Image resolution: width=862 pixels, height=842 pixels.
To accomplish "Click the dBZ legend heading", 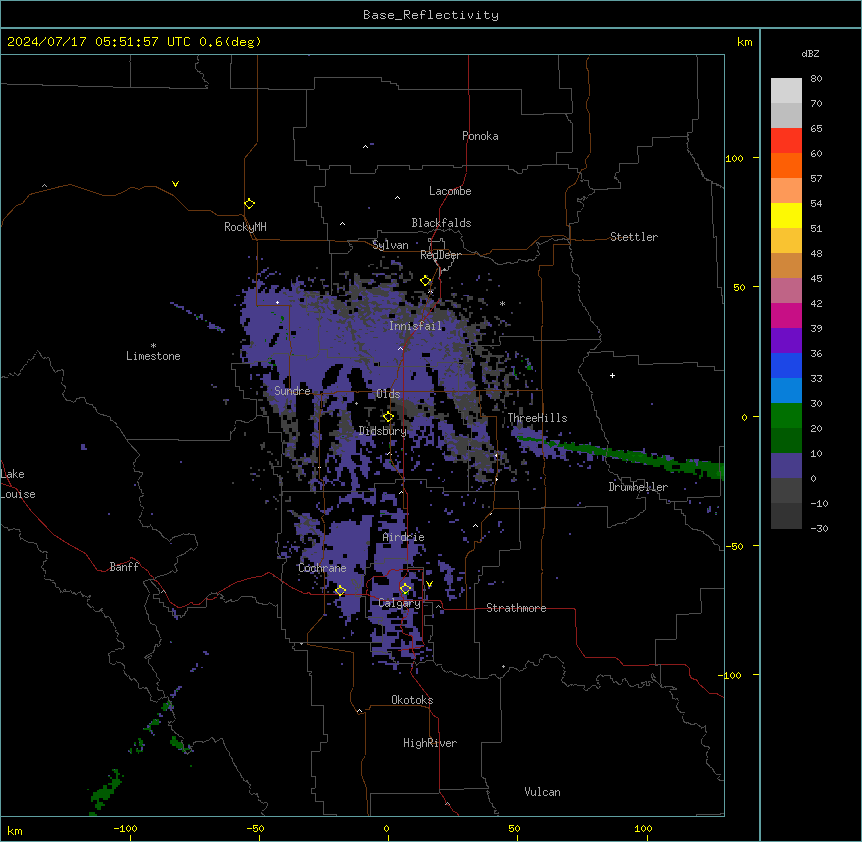I will tap(810, 54).
